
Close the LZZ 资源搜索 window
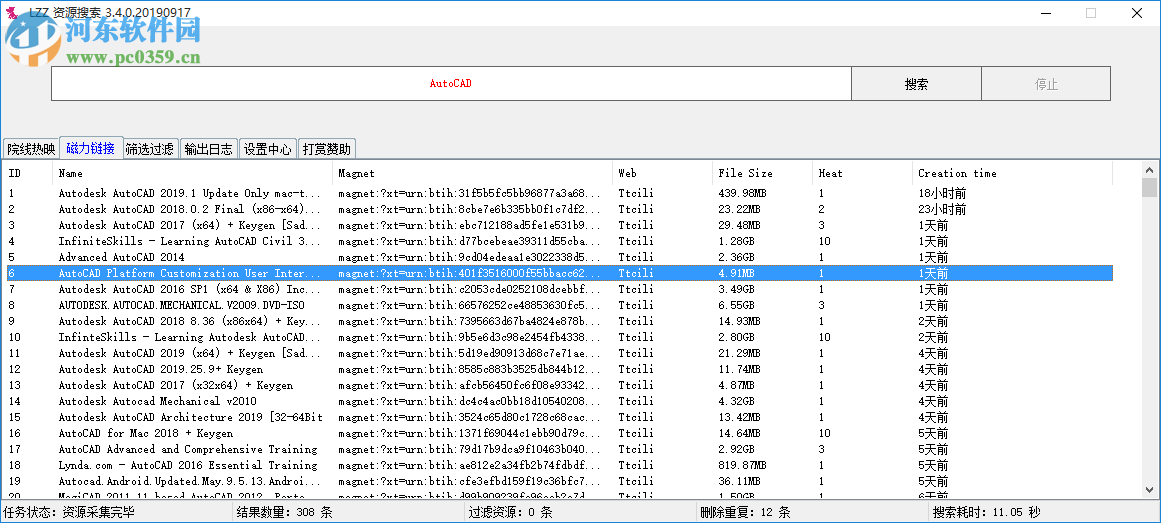(x=1137, y=13)
